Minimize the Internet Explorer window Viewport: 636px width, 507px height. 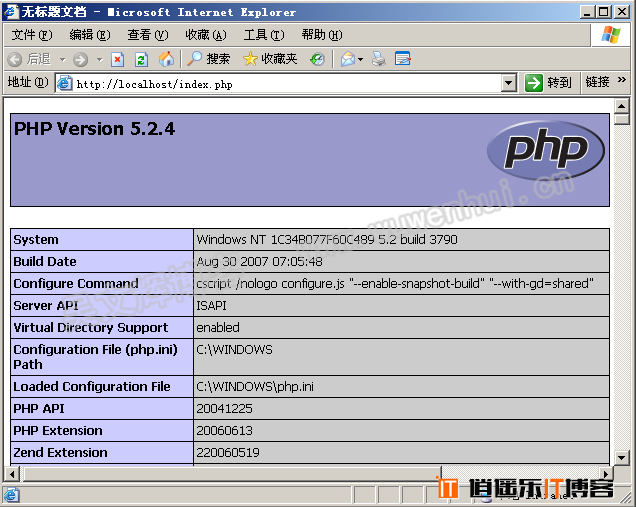[x=587, y=12]
